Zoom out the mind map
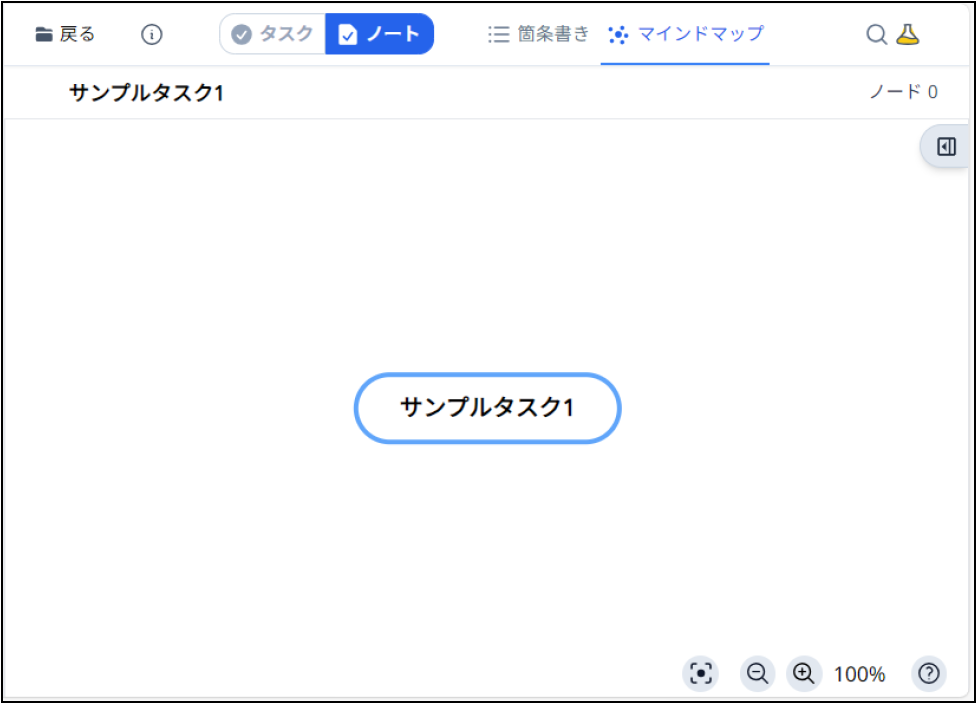 (x=758, y=673)
